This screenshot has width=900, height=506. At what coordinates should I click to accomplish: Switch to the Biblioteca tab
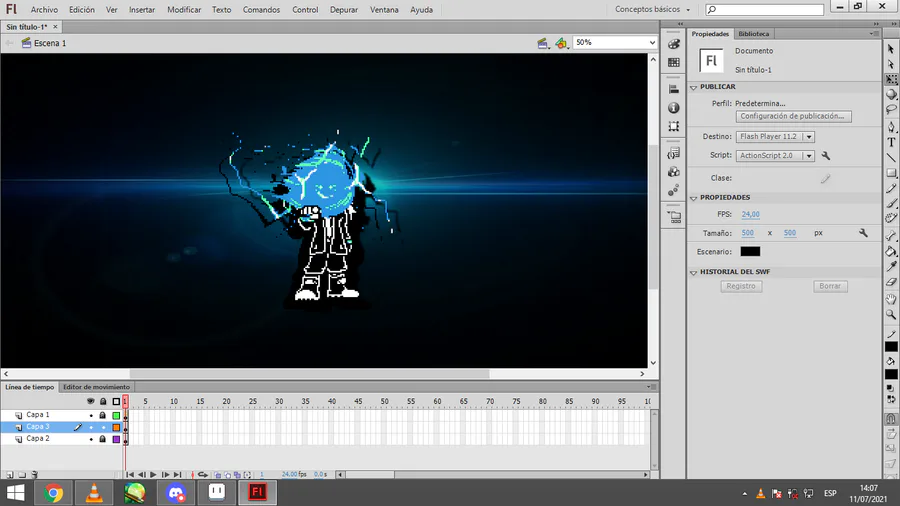[754, 34]
